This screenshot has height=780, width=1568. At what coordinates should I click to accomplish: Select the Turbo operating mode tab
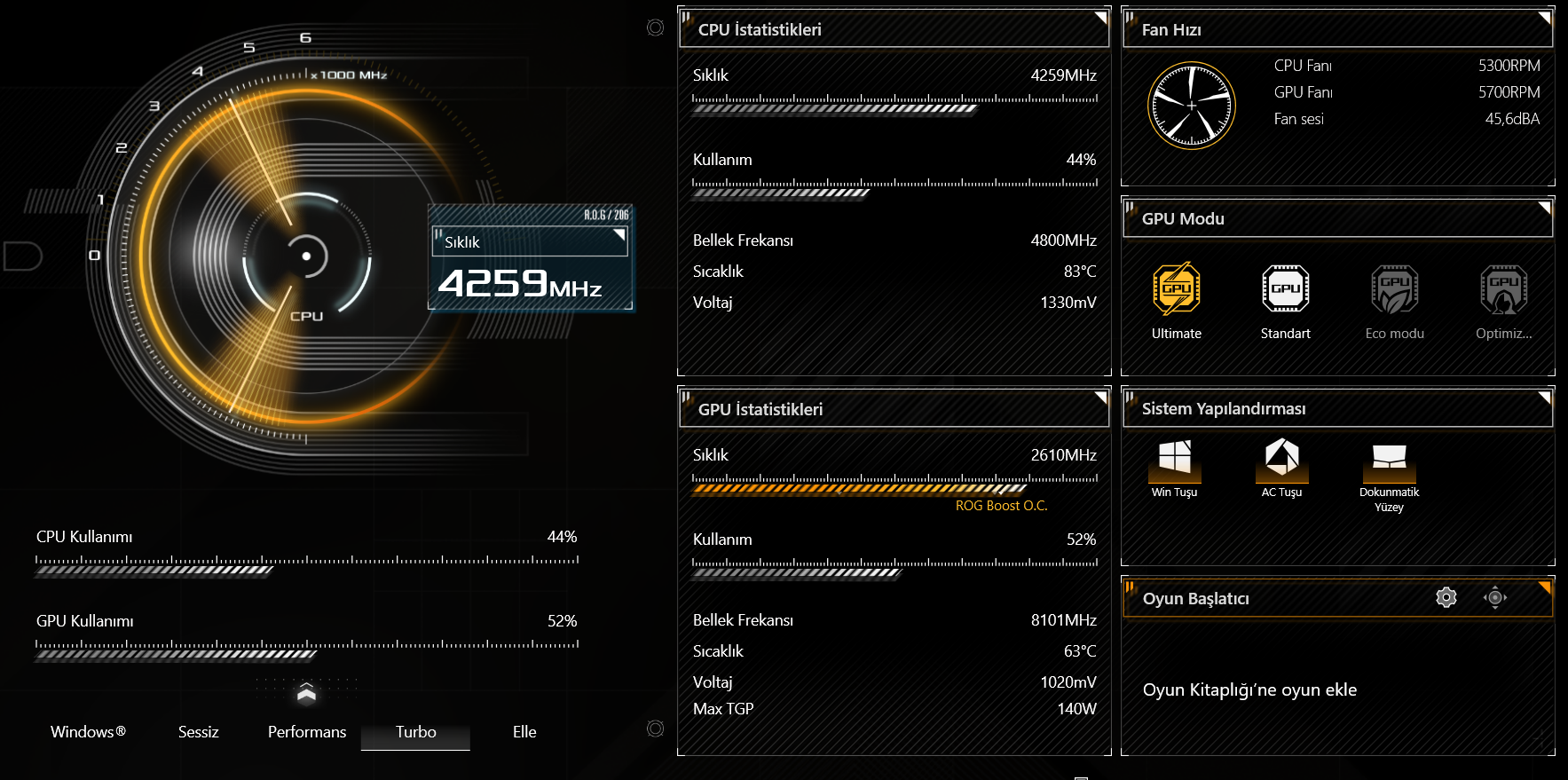click(415, 732)
